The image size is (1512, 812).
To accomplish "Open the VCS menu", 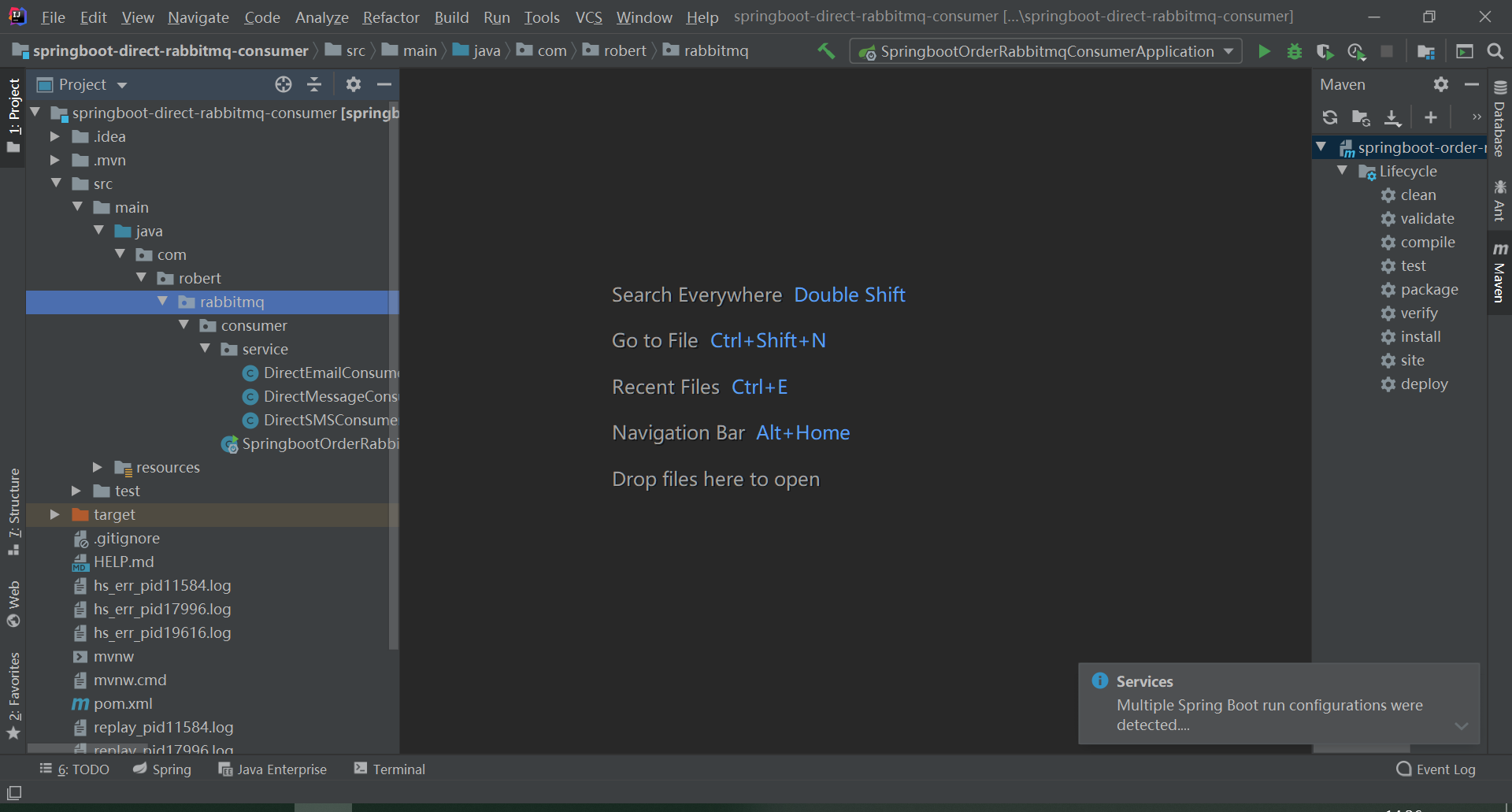I will coord(588,17).
